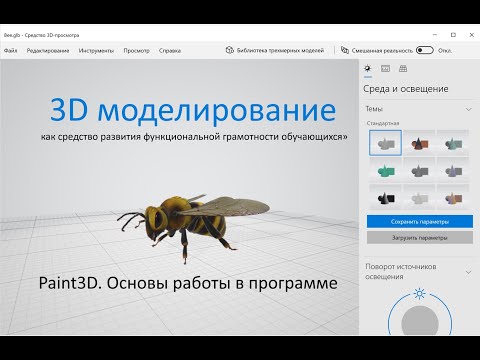Open the Environment and lighting sun tab

[368, 69]
